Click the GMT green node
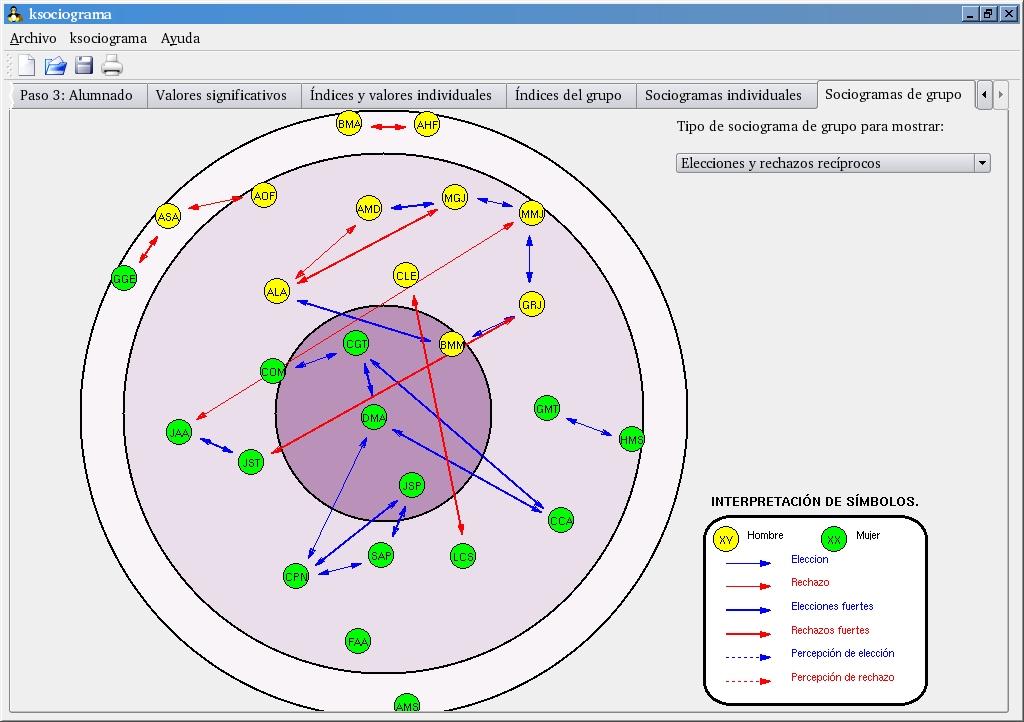This screenshot has width=1024, height=722. pos(547,409)
